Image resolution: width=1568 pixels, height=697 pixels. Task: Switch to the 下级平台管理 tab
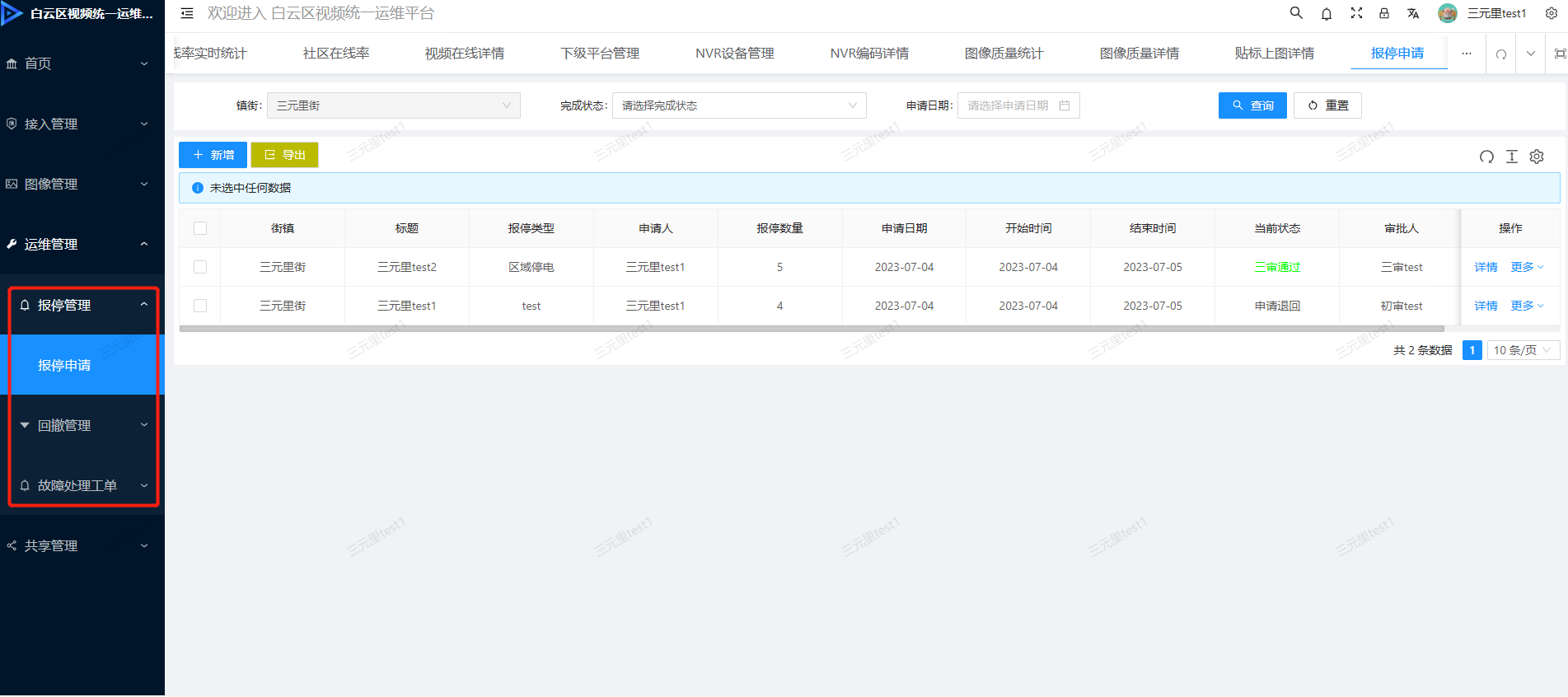click(x=600, y=54)
